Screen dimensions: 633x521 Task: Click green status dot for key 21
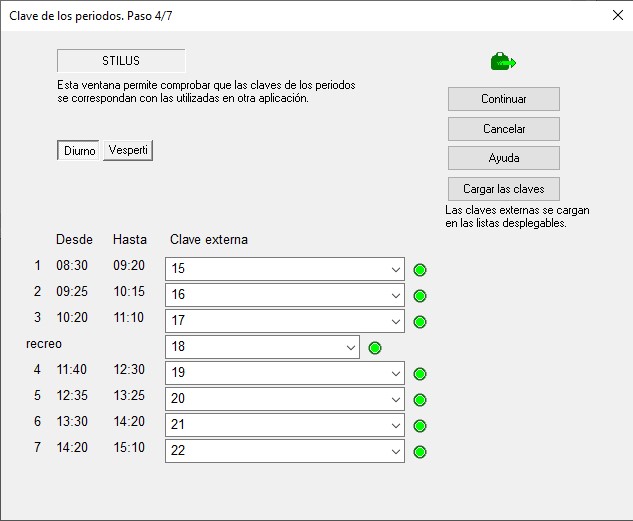coord(420,426)
